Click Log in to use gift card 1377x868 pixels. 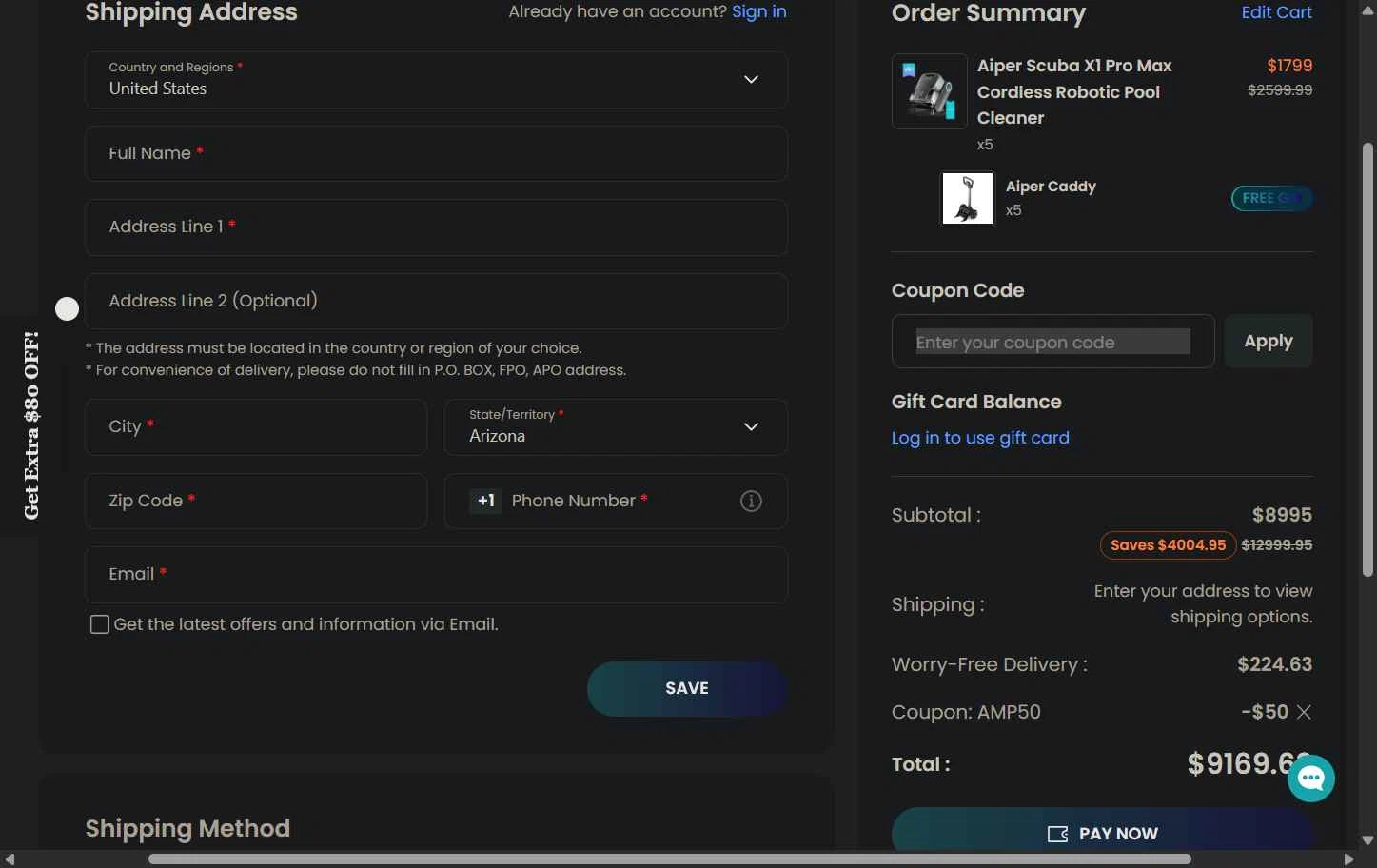[x=980, y=438]
